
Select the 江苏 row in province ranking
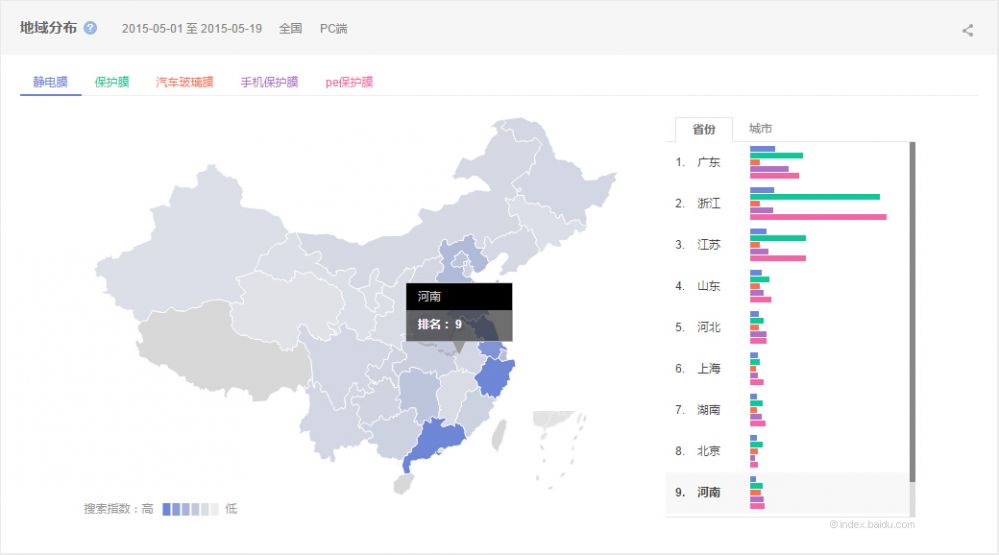click(708, 245)
